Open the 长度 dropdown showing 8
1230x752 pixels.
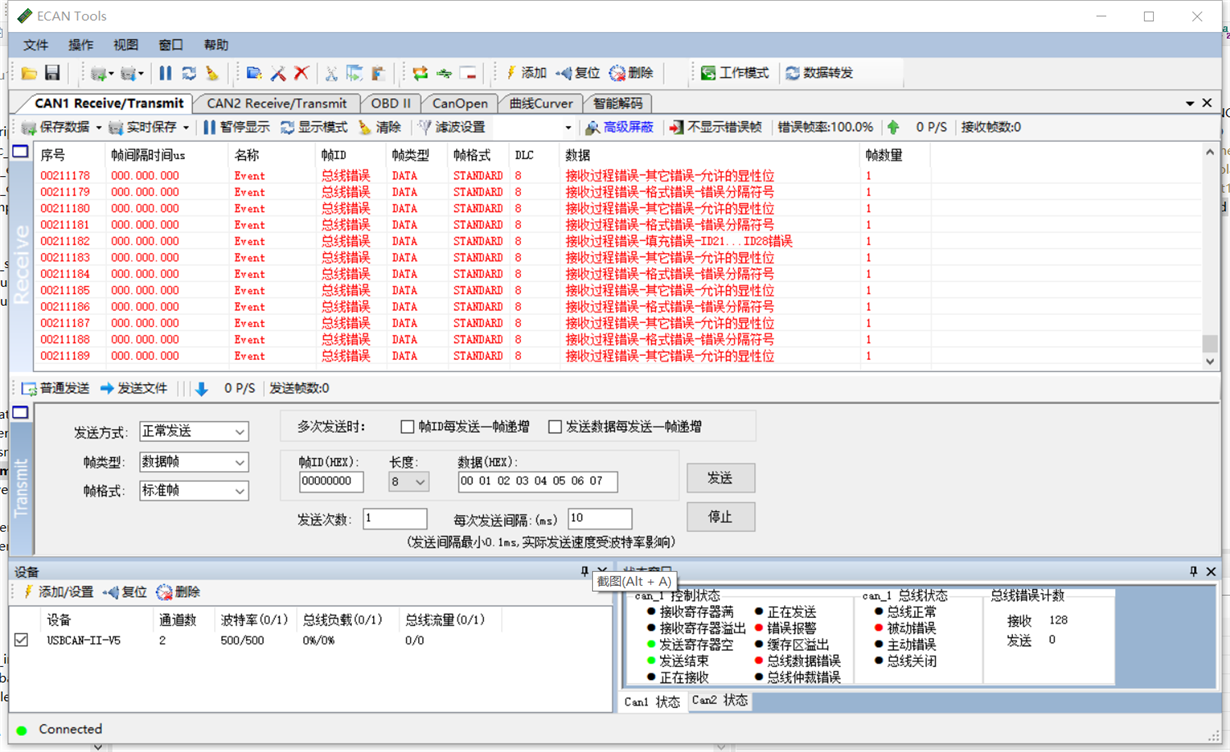409,481
